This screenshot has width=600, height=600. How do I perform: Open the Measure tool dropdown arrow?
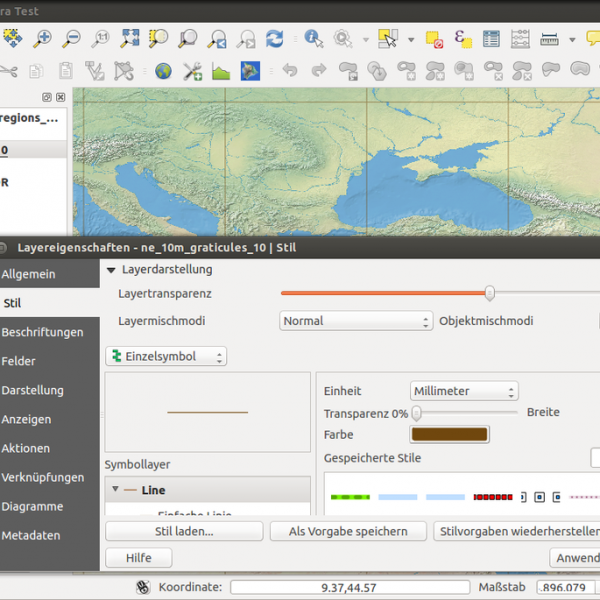tap(572, 39)
